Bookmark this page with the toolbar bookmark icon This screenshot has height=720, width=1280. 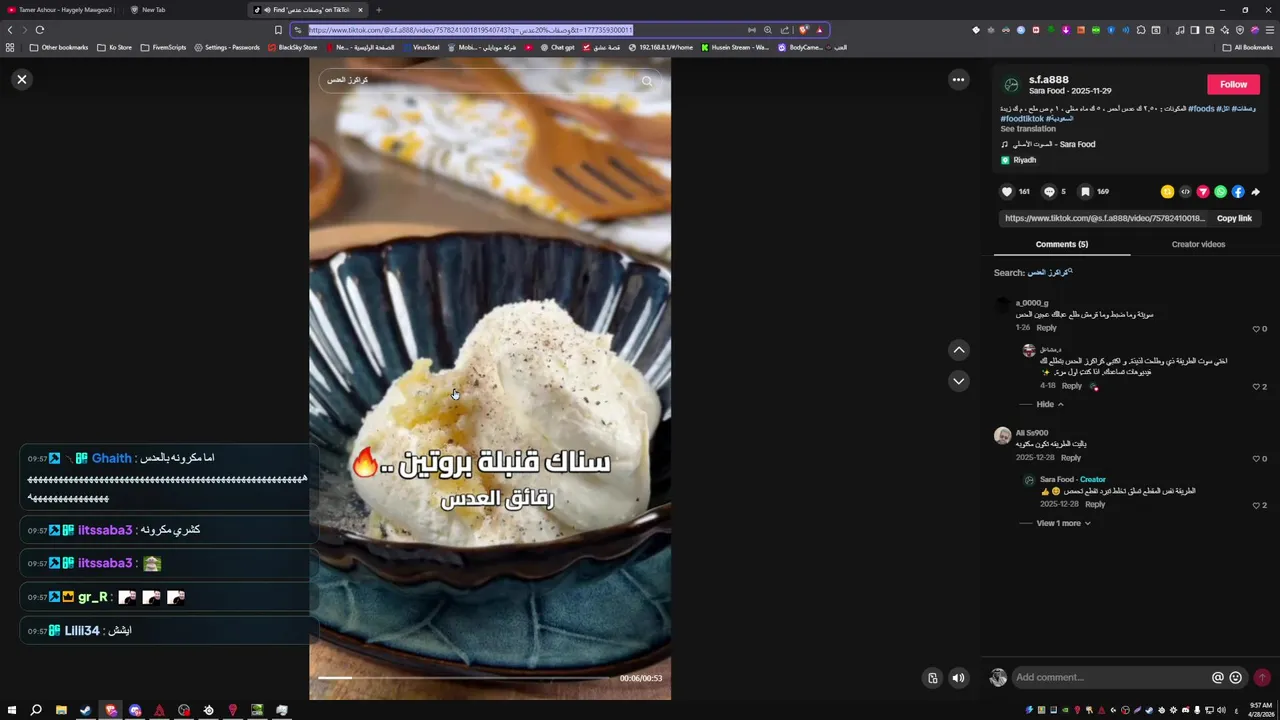coord(278,30)
